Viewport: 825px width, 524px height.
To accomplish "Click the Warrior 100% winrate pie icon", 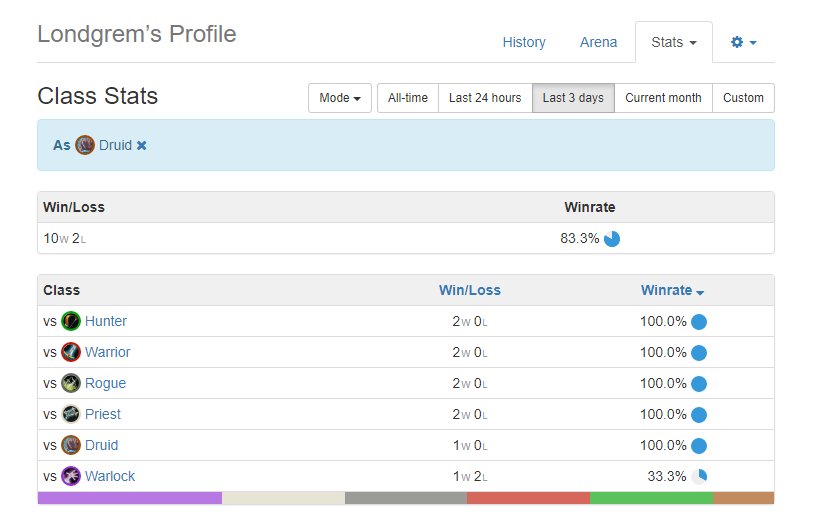I will pos(699,352).
